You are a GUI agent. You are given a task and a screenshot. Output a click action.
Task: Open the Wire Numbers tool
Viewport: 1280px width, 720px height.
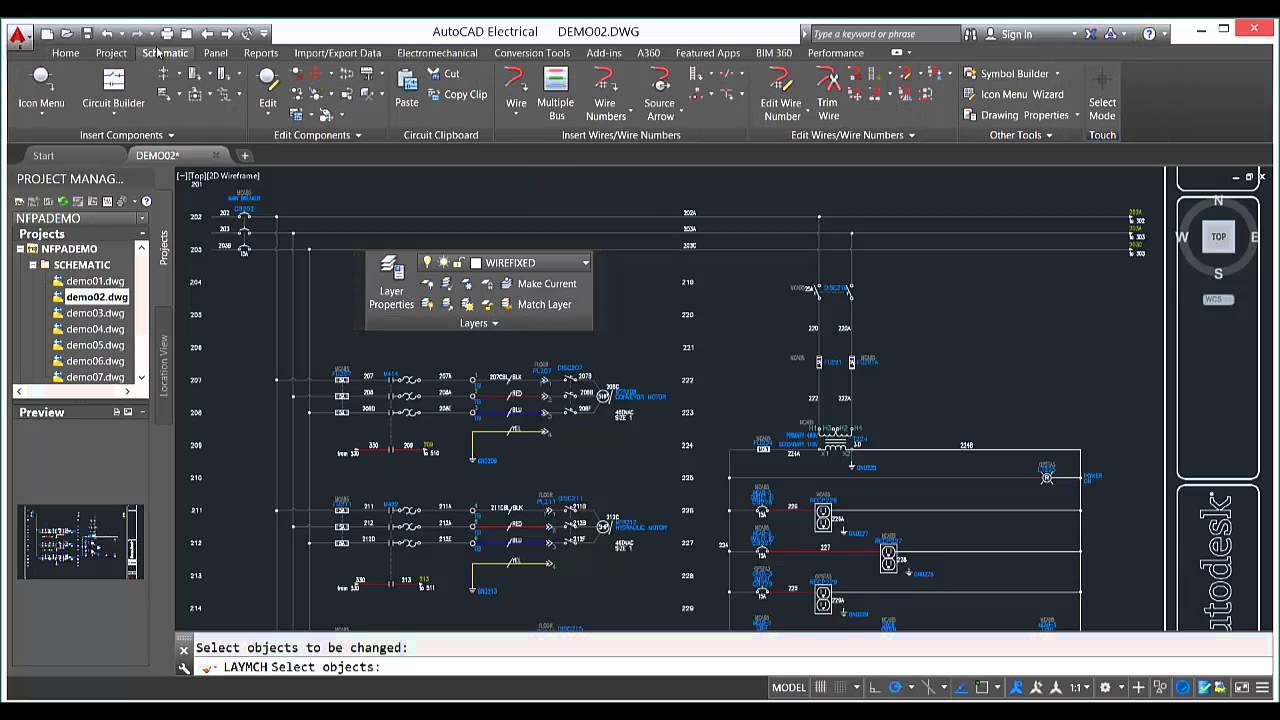coord(605,93)
